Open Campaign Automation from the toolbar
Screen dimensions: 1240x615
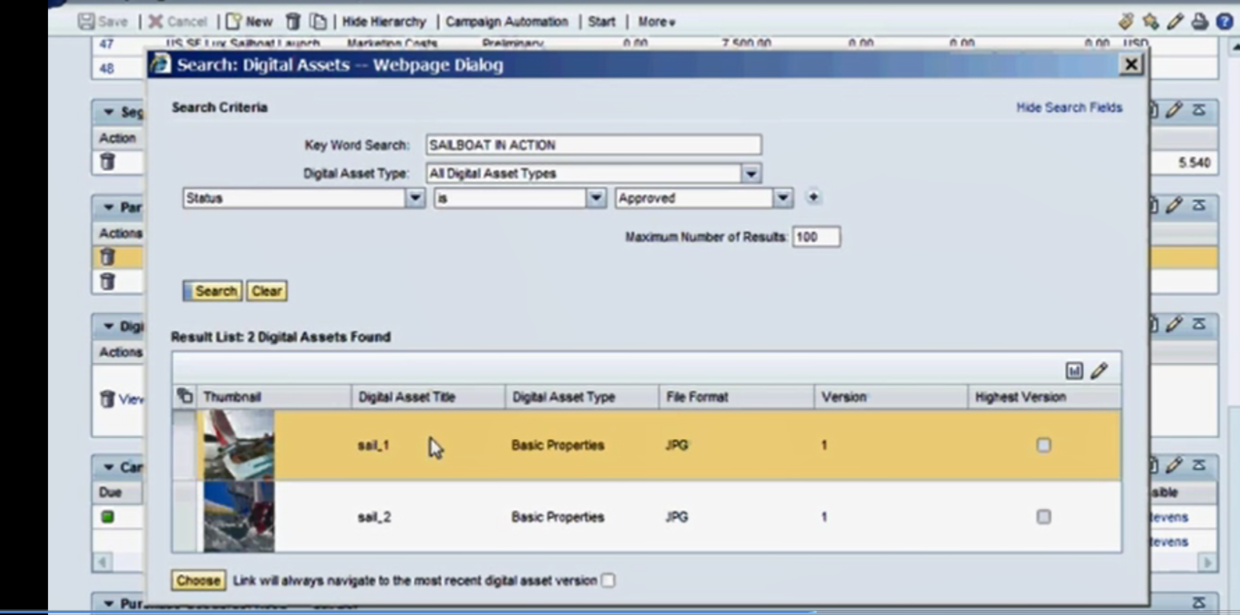point(506,21)
